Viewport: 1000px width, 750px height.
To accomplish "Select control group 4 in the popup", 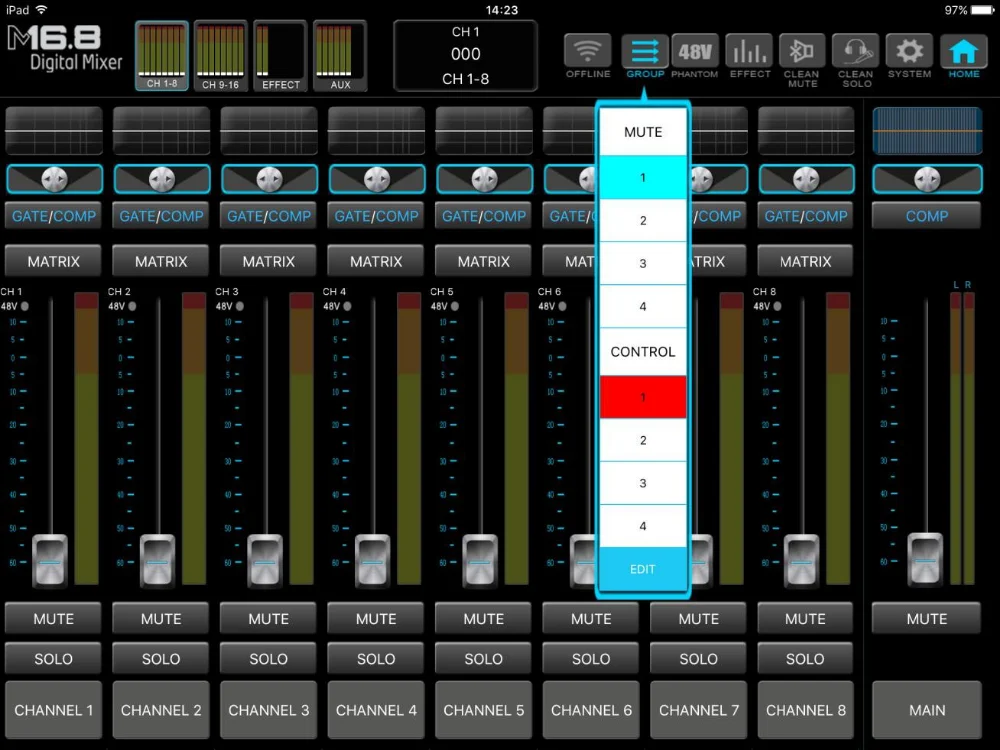I will coord(643,526).
